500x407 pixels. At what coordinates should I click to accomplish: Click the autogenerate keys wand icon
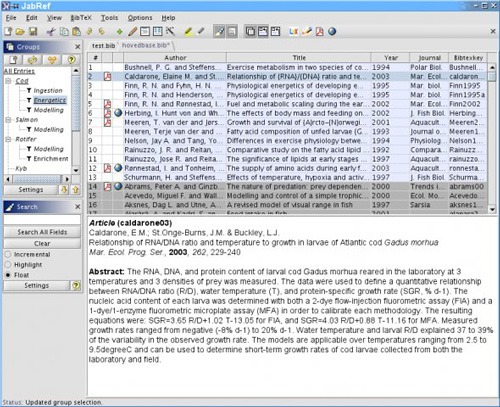(170, 32)
